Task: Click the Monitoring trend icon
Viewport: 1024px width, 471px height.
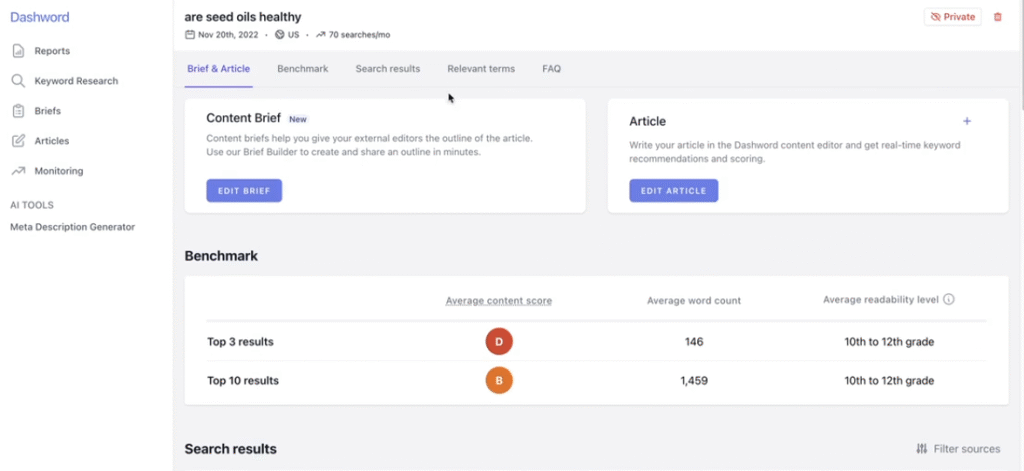Action: coord(18,171)
